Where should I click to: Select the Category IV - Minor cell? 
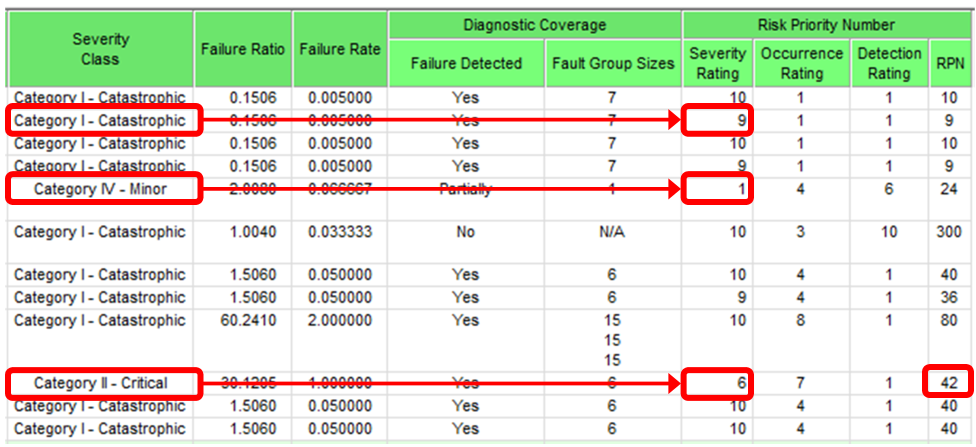[x=100, y=188]
